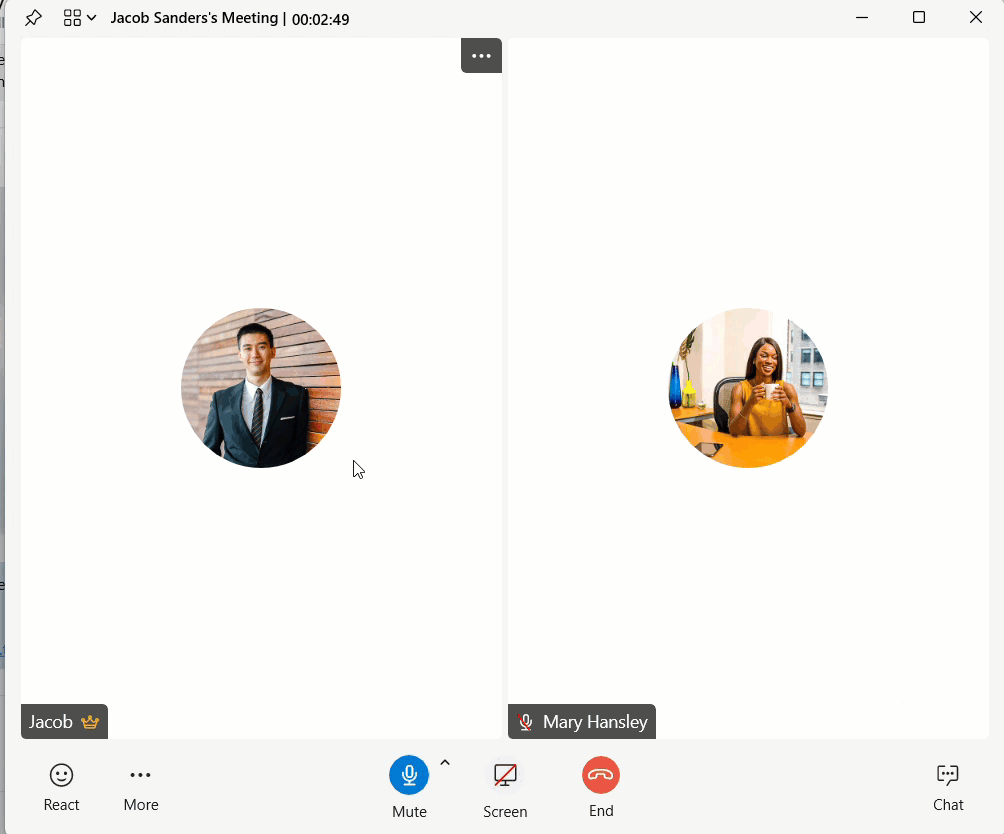Open the More options menu
The height and width of the screenshot is (834, 1004).
(x=141, y=787)
